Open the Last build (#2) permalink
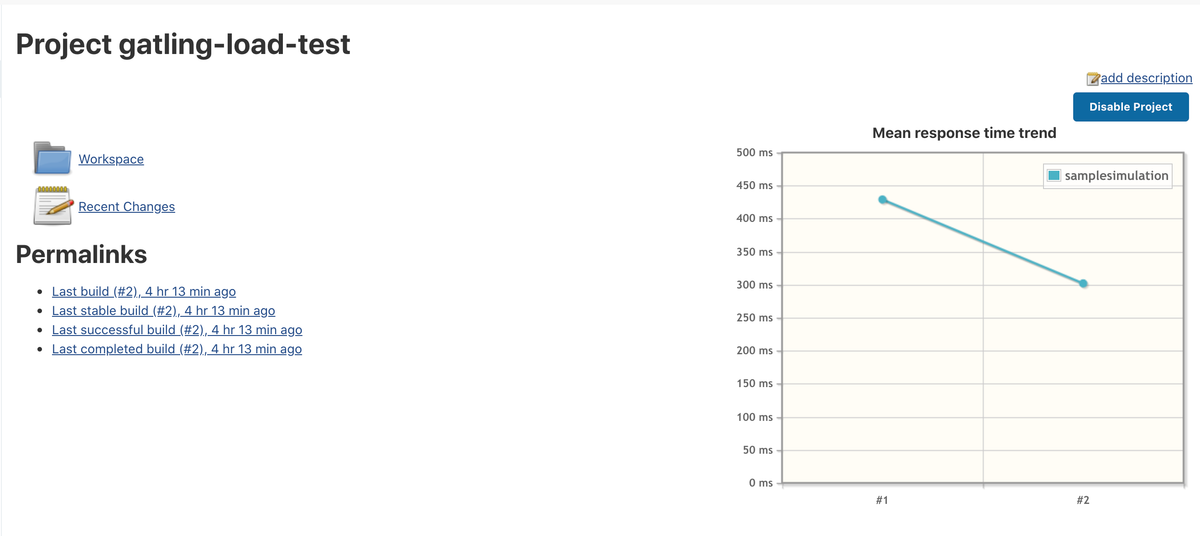 144,291
